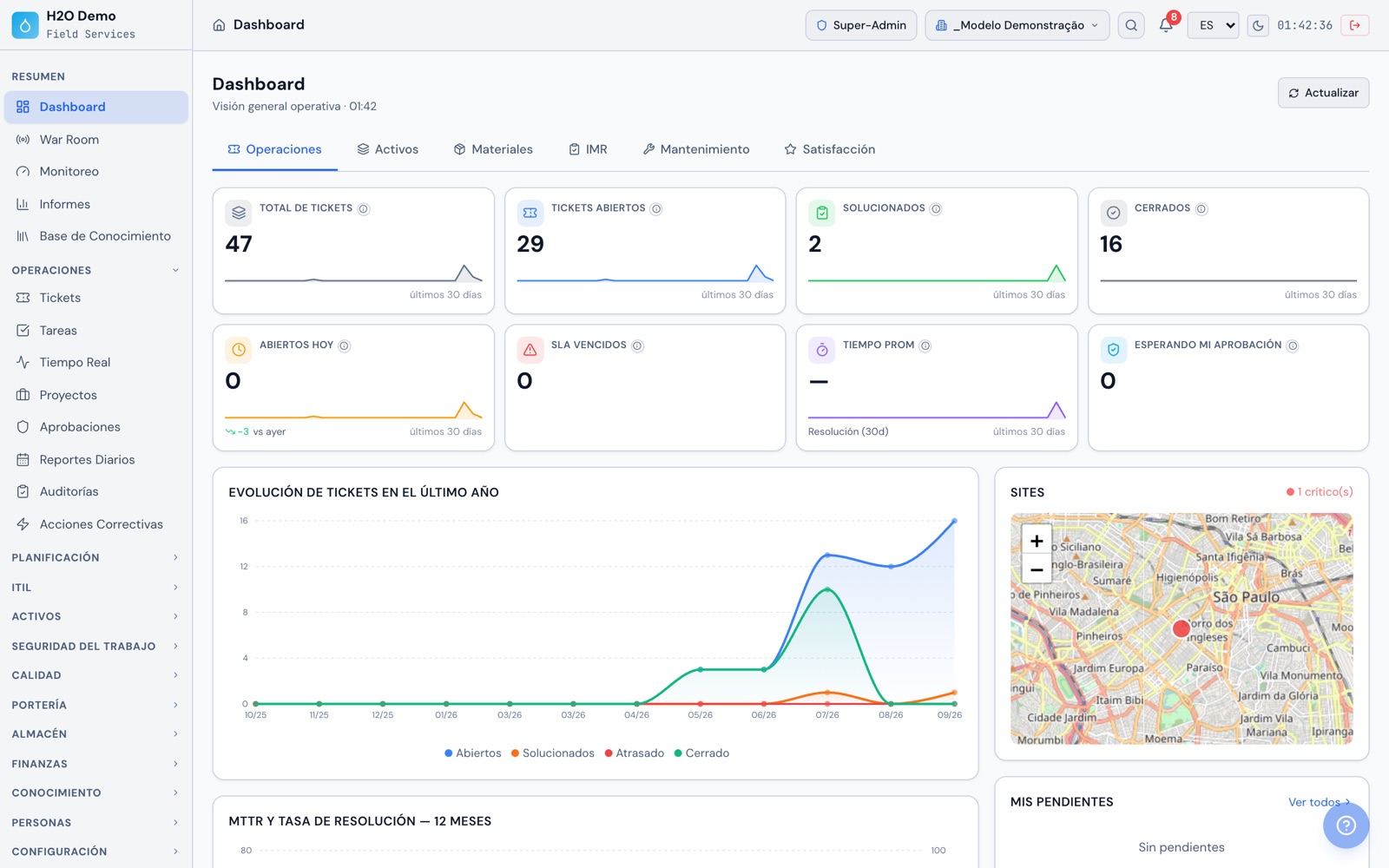Expand the Portería section

click(x=96, y=705)
